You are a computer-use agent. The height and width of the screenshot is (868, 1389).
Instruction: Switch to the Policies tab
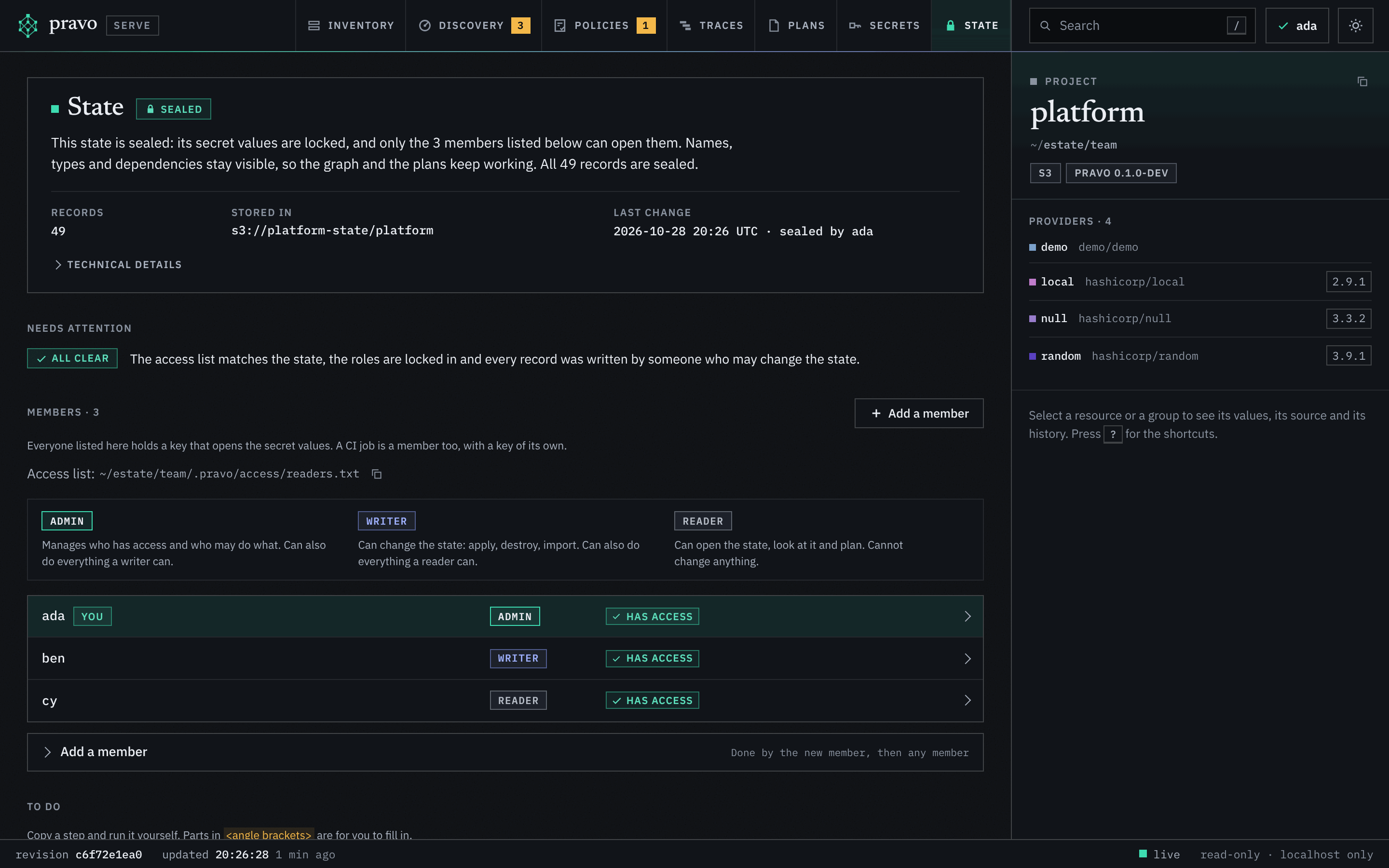[604, 25]
